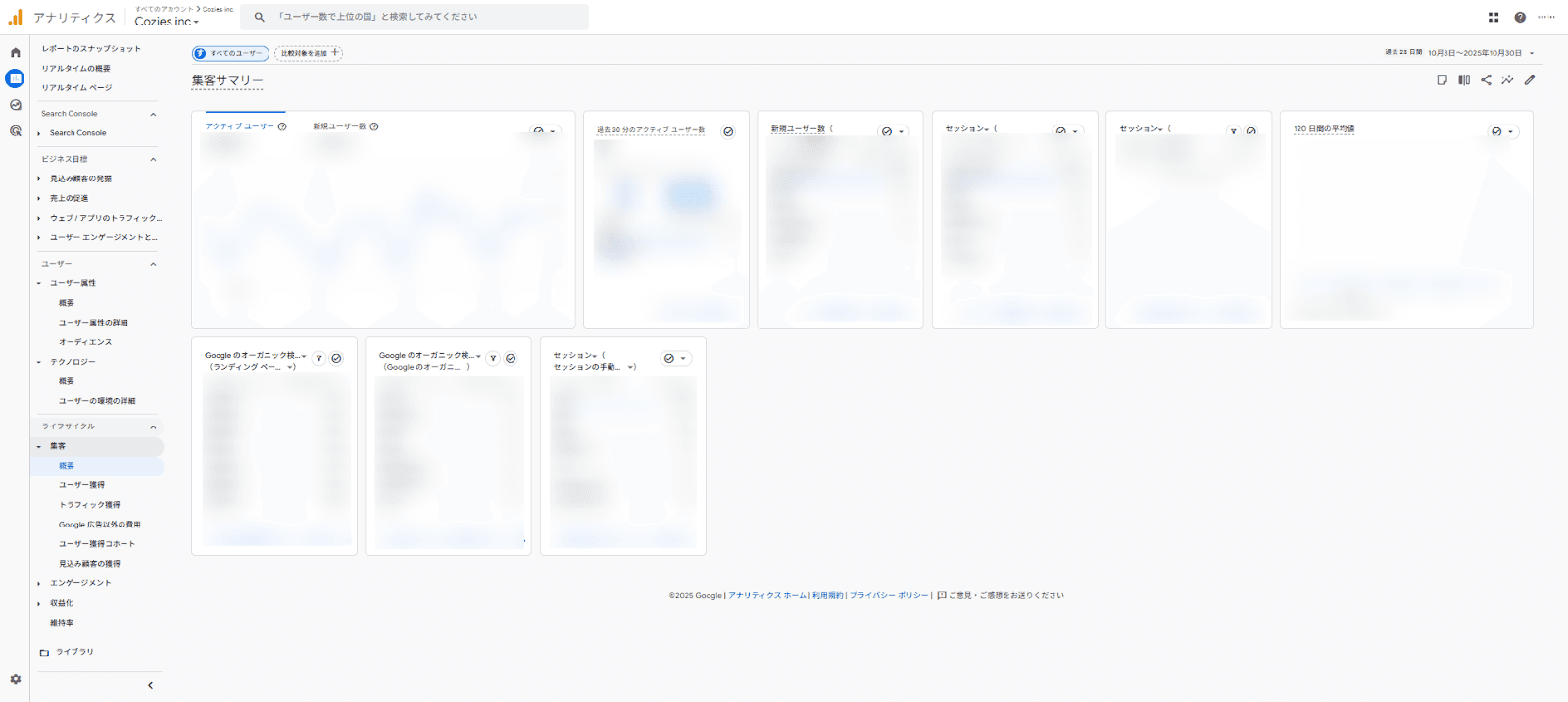
Task: Click ご意見・ご感想をお送りください feedback link
Action: click(x=1001, y=595)
